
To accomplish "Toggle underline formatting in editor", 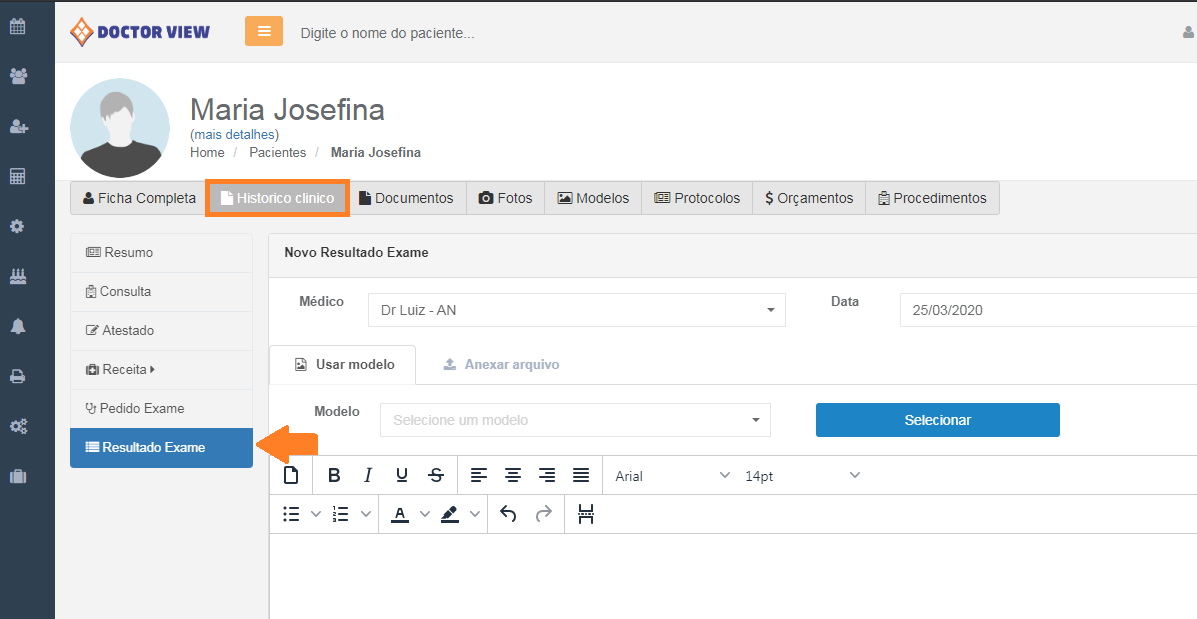I will click(402, 476).
